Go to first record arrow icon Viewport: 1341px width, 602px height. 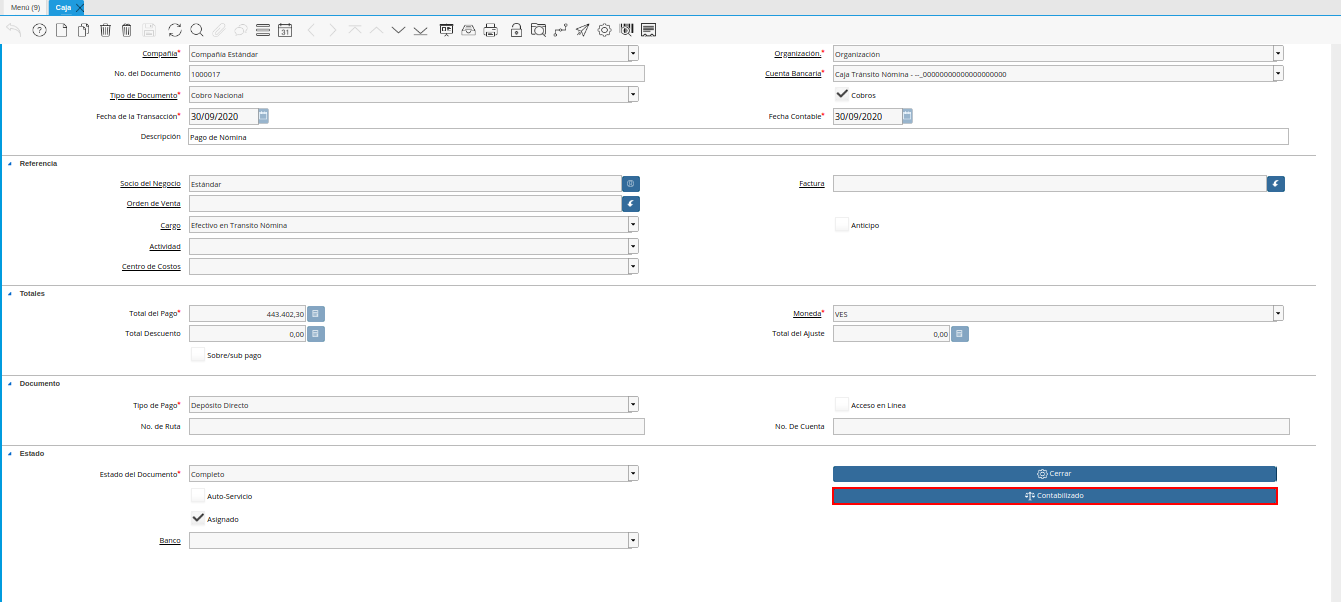[354, 30]
